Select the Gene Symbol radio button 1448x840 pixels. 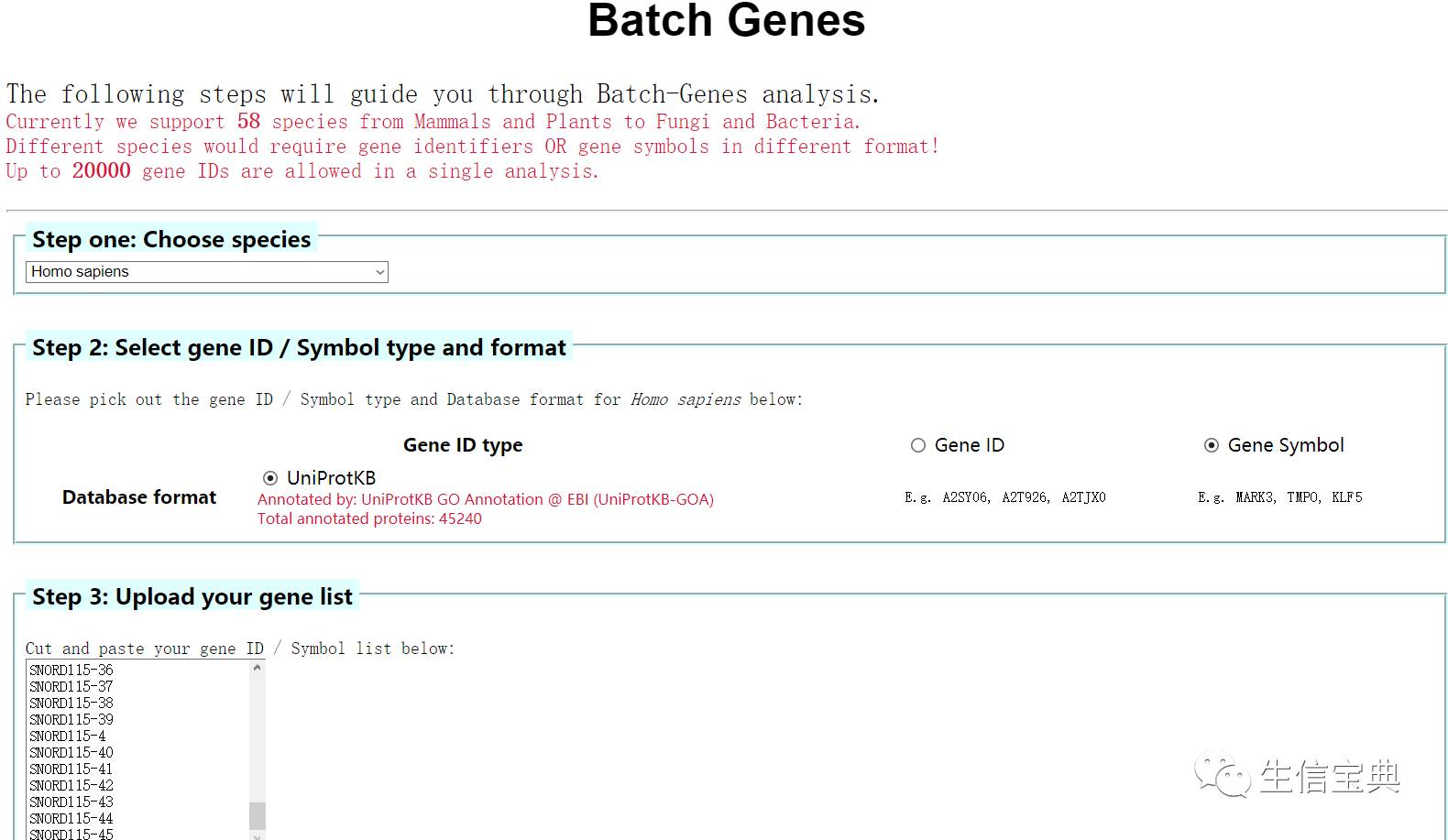(x=1212, y=445)
